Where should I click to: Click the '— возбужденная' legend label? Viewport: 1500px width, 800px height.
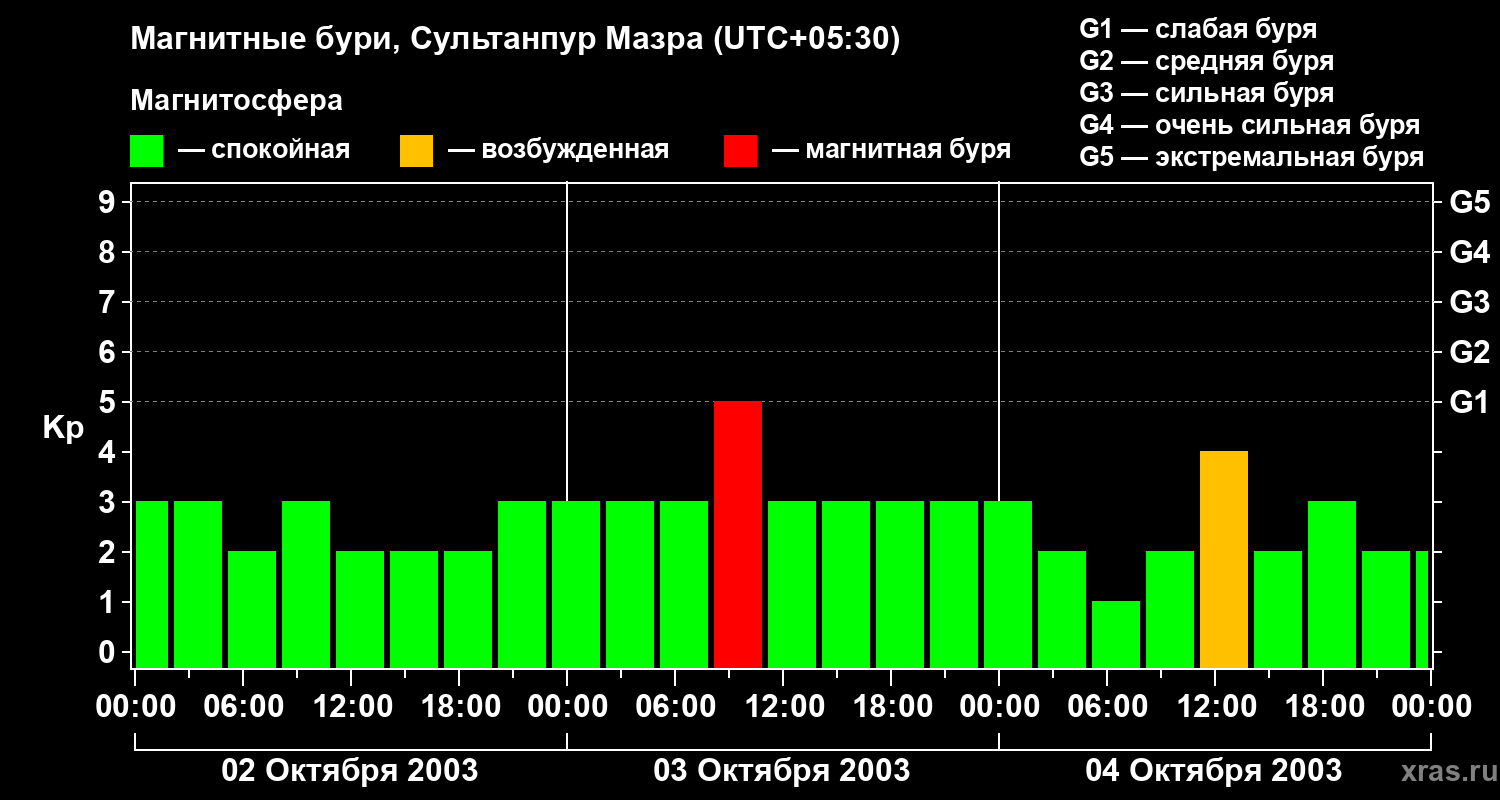click(x=558, y=151)
